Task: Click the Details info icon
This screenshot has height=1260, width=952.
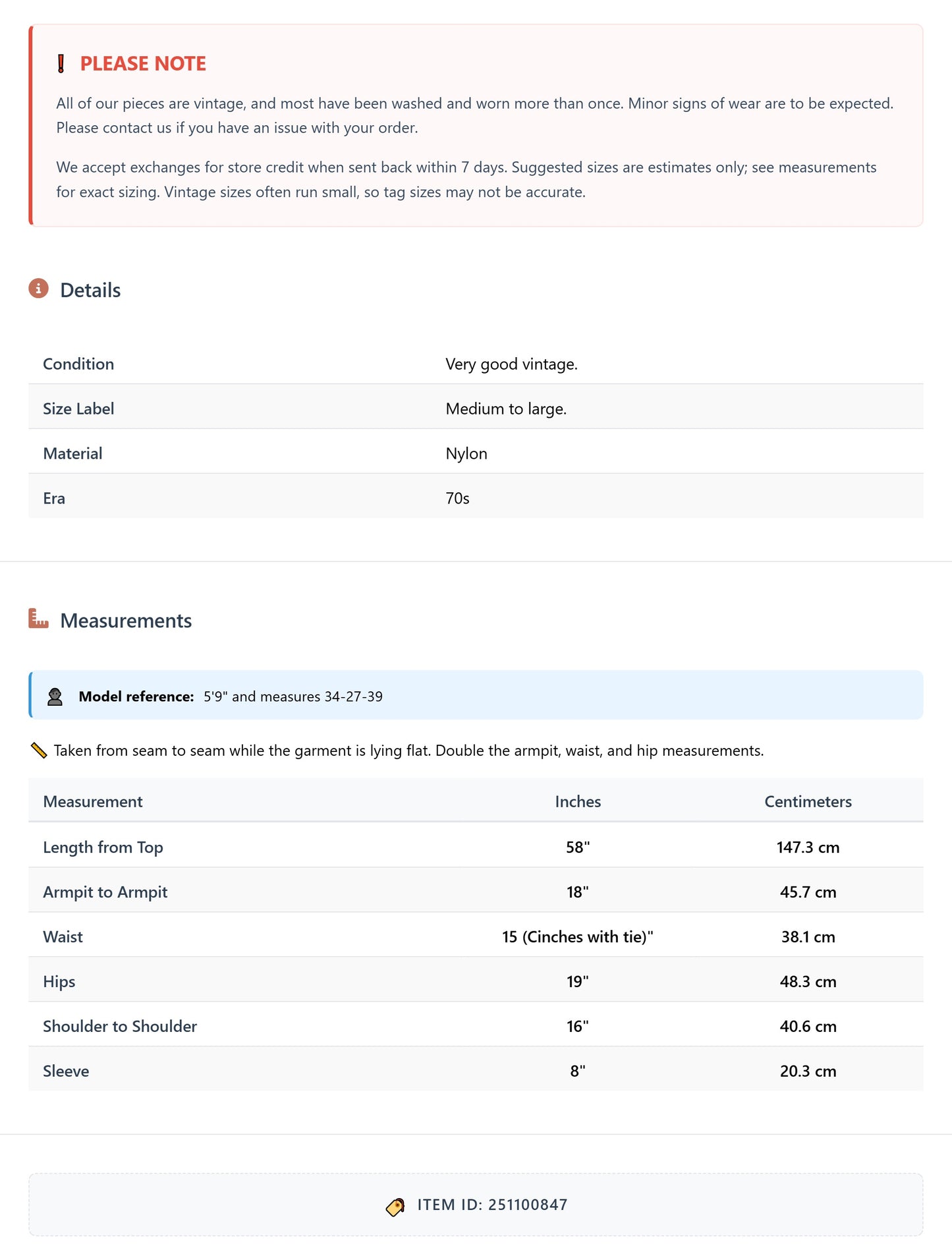Action: [x=38, y=289]
